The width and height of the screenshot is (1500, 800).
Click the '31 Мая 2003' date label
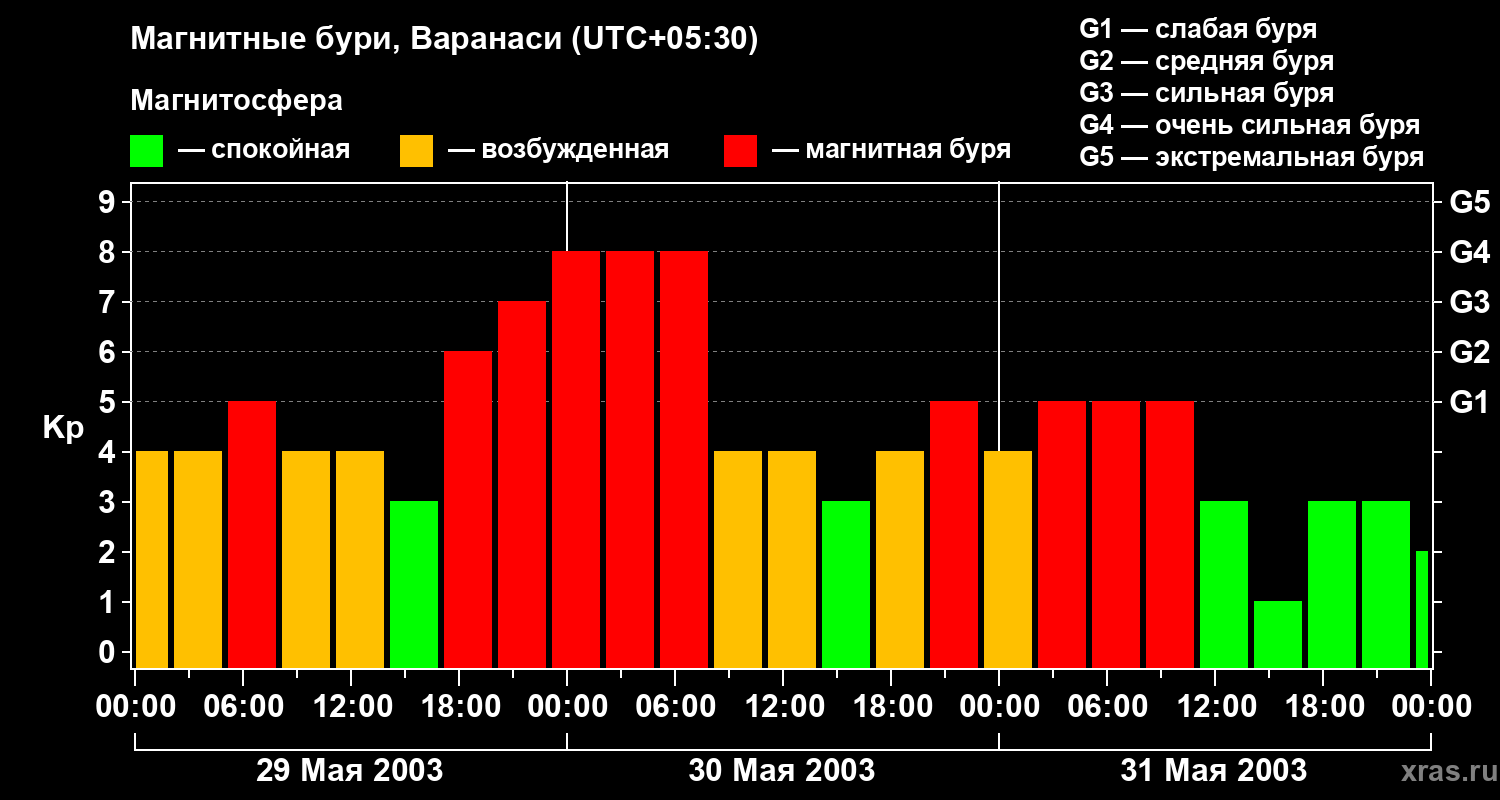point(1214,770)
